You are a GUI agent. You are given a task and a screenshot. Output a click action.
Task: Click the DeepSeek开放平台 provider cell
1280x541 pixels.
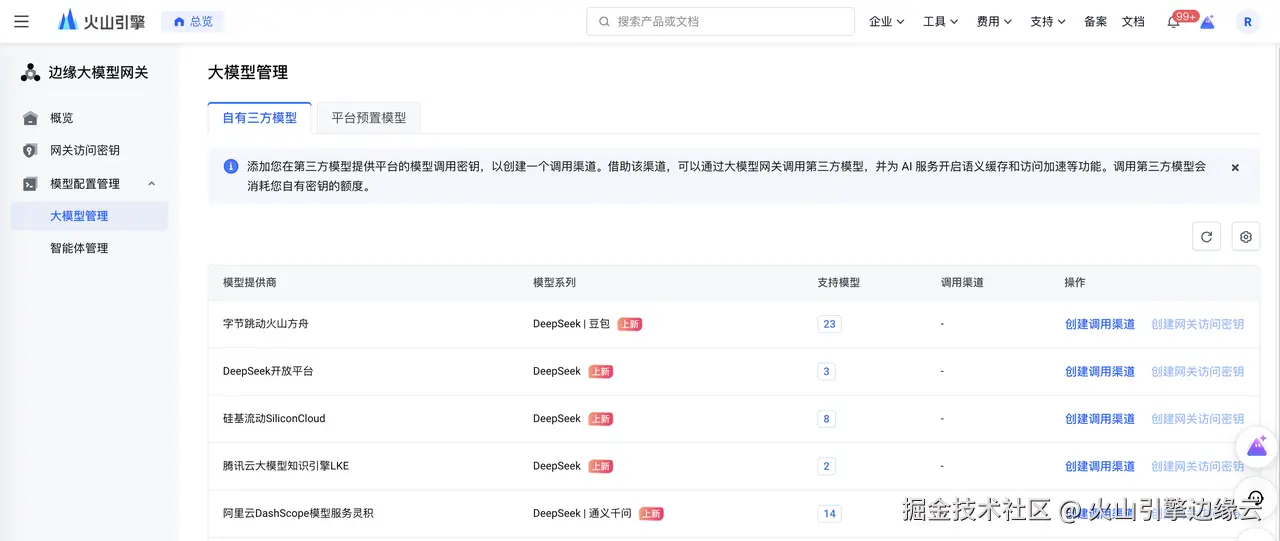coord(268,371)
